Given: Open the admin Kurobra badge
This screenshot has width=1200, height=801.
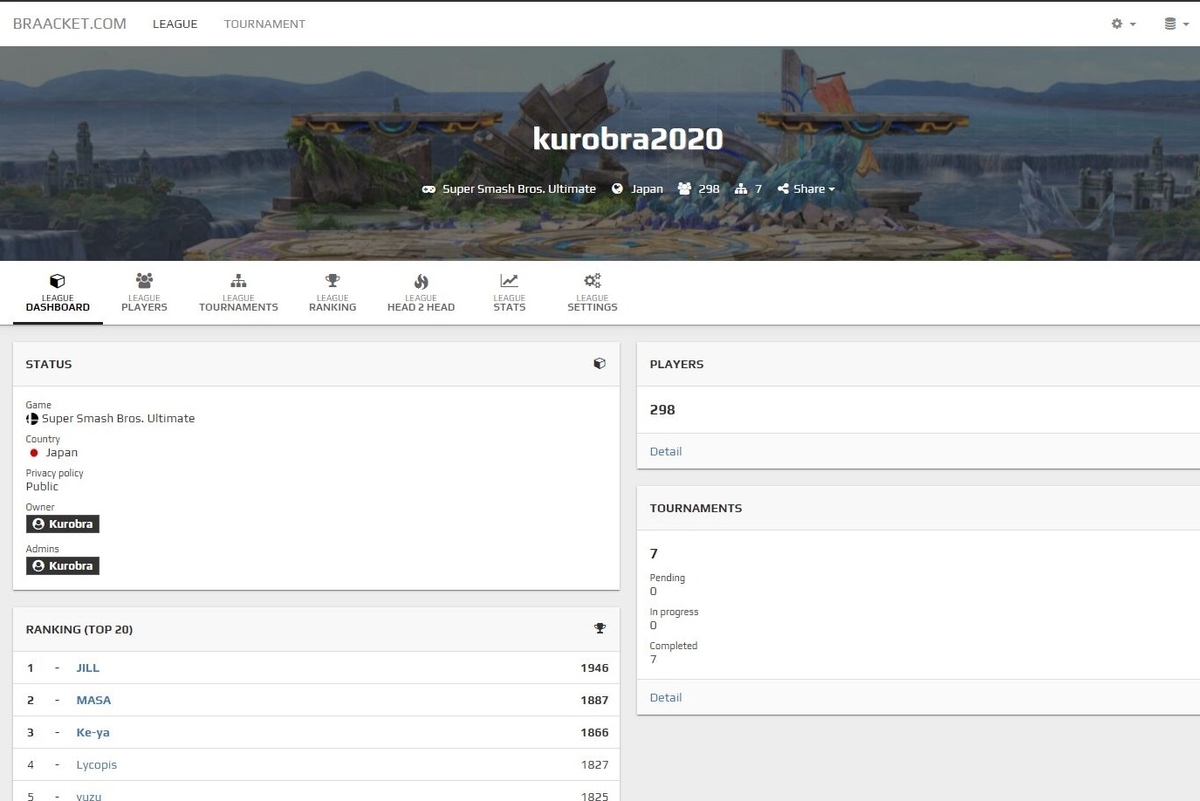Looking at the screenshot, I should coord(62,566).
